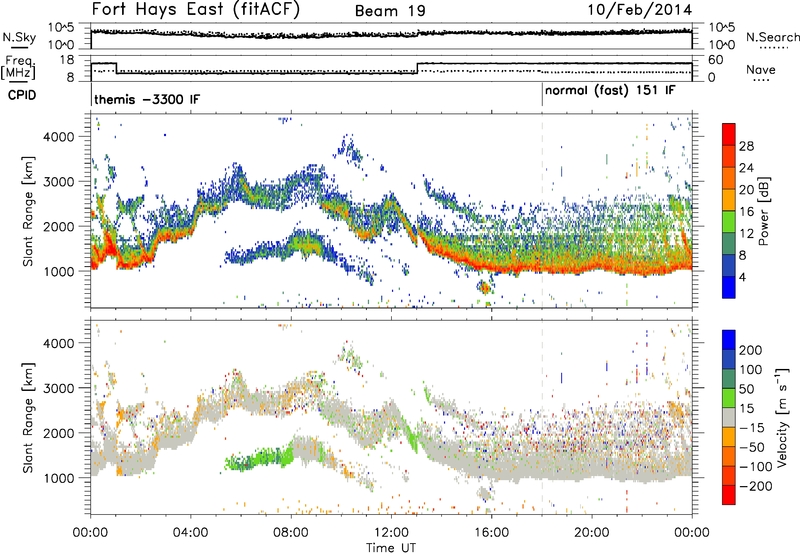
Task: Click the power panel 'Slant Range [km]' label
Action: pyautogui.click(x=28, y=211)
